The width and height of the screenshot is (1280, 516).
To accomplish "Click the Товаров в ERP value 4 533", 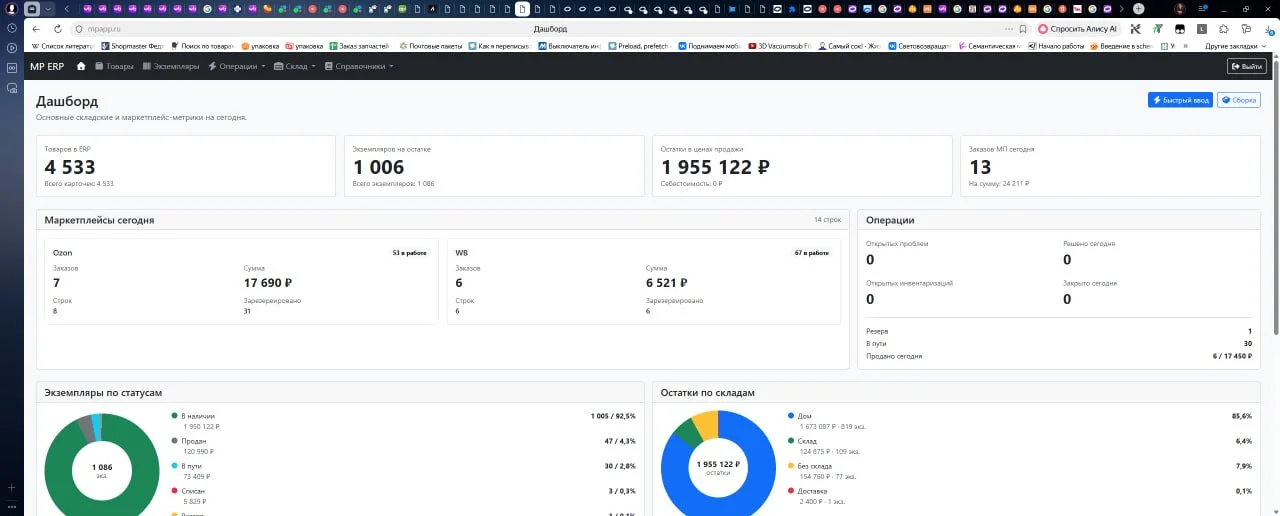I will tap(70, 167).
